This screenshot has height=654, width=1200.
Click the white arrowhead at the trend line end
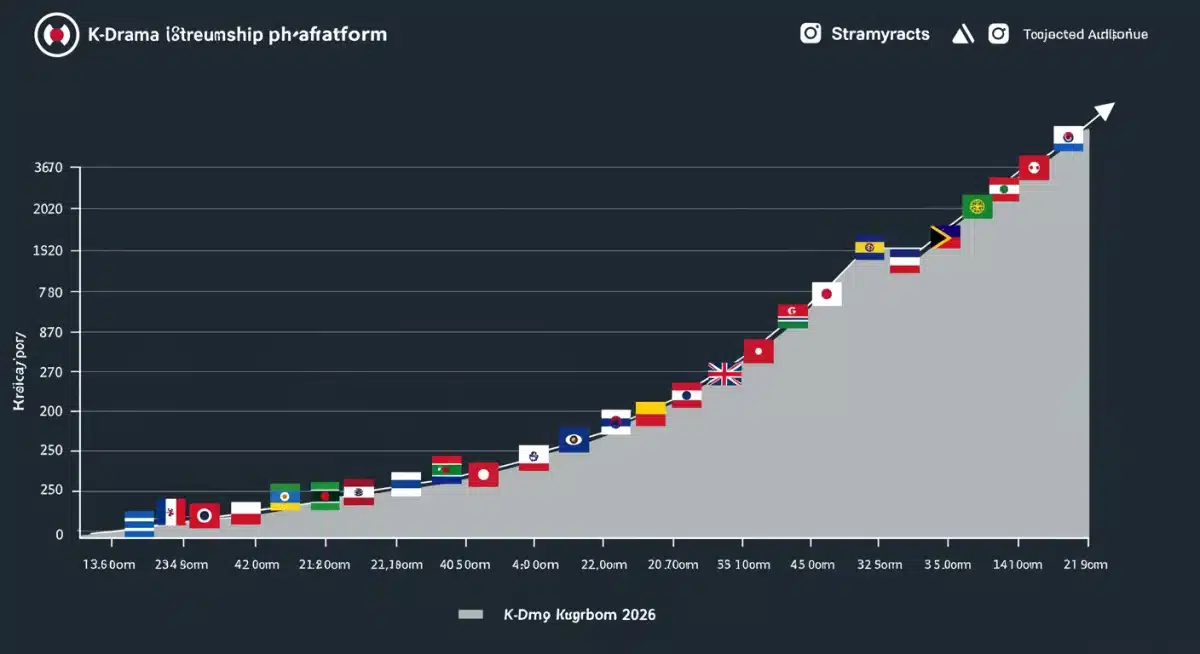(1104, 111)
